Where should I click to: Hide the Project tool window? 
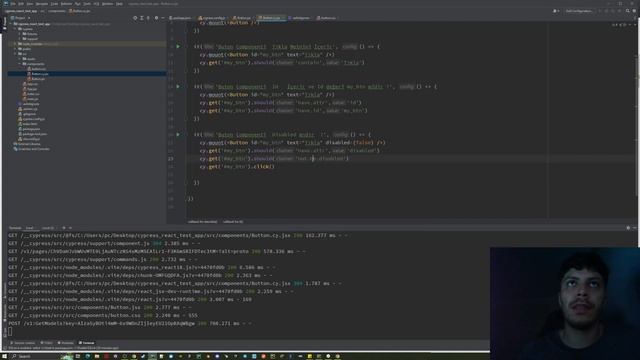pyautogui.click(x=162, y=18)
